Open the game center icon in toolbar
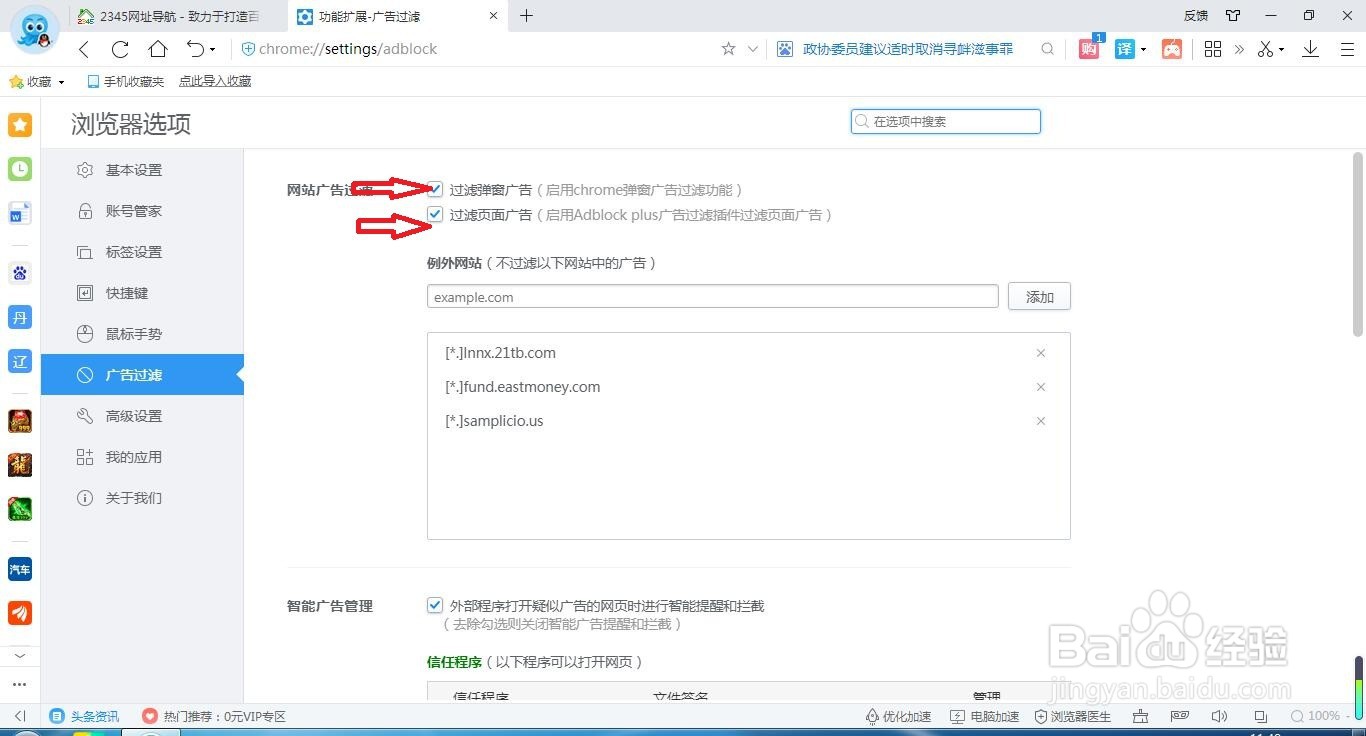Image resolution: width=1366 pixels, height=736 pixels. click(1172, 48)
